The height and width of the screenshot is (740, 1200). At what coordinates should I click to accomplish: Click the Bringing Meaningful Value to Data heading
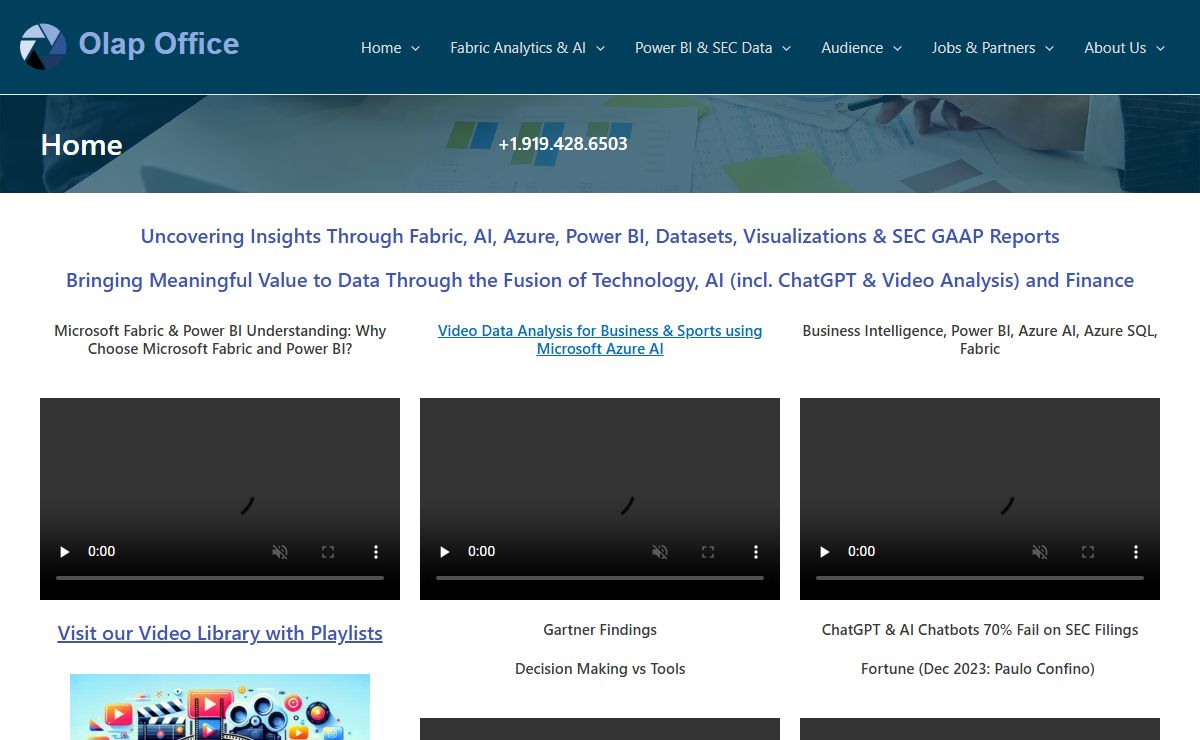click(x=600, y=281)
